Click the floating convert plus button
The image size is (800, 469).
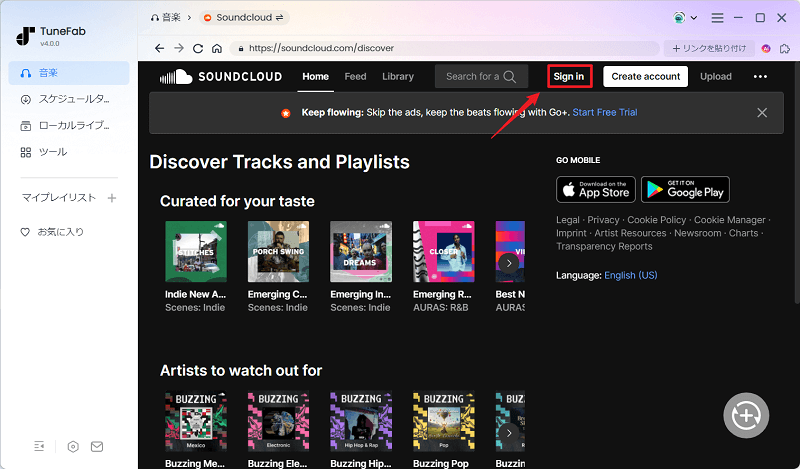[x=745, y=414]
